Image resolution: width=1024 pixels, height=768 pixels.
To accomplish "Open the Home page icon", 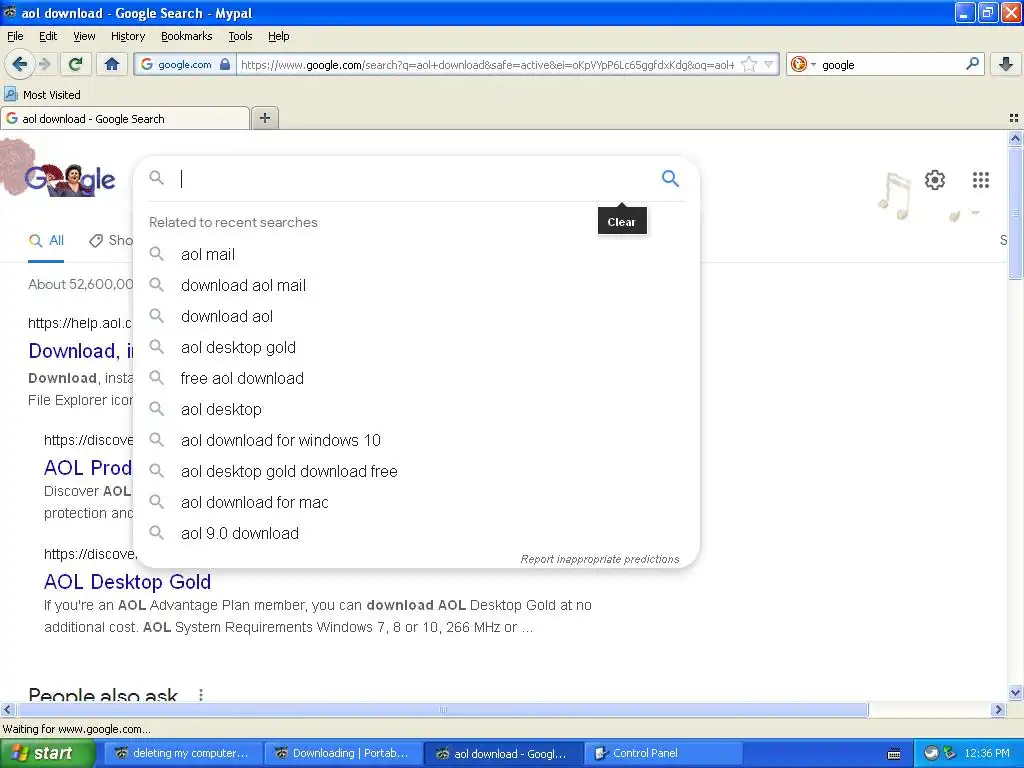I will coord(112,64).
